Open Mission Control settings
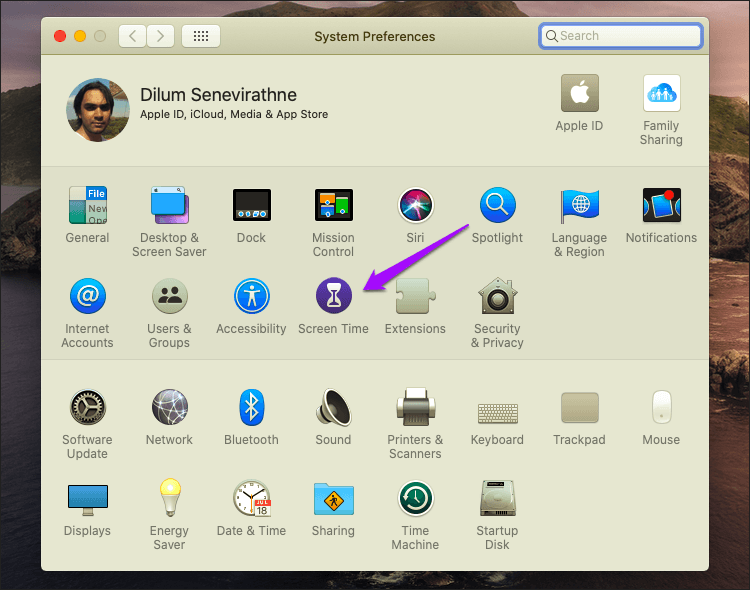 333,205
